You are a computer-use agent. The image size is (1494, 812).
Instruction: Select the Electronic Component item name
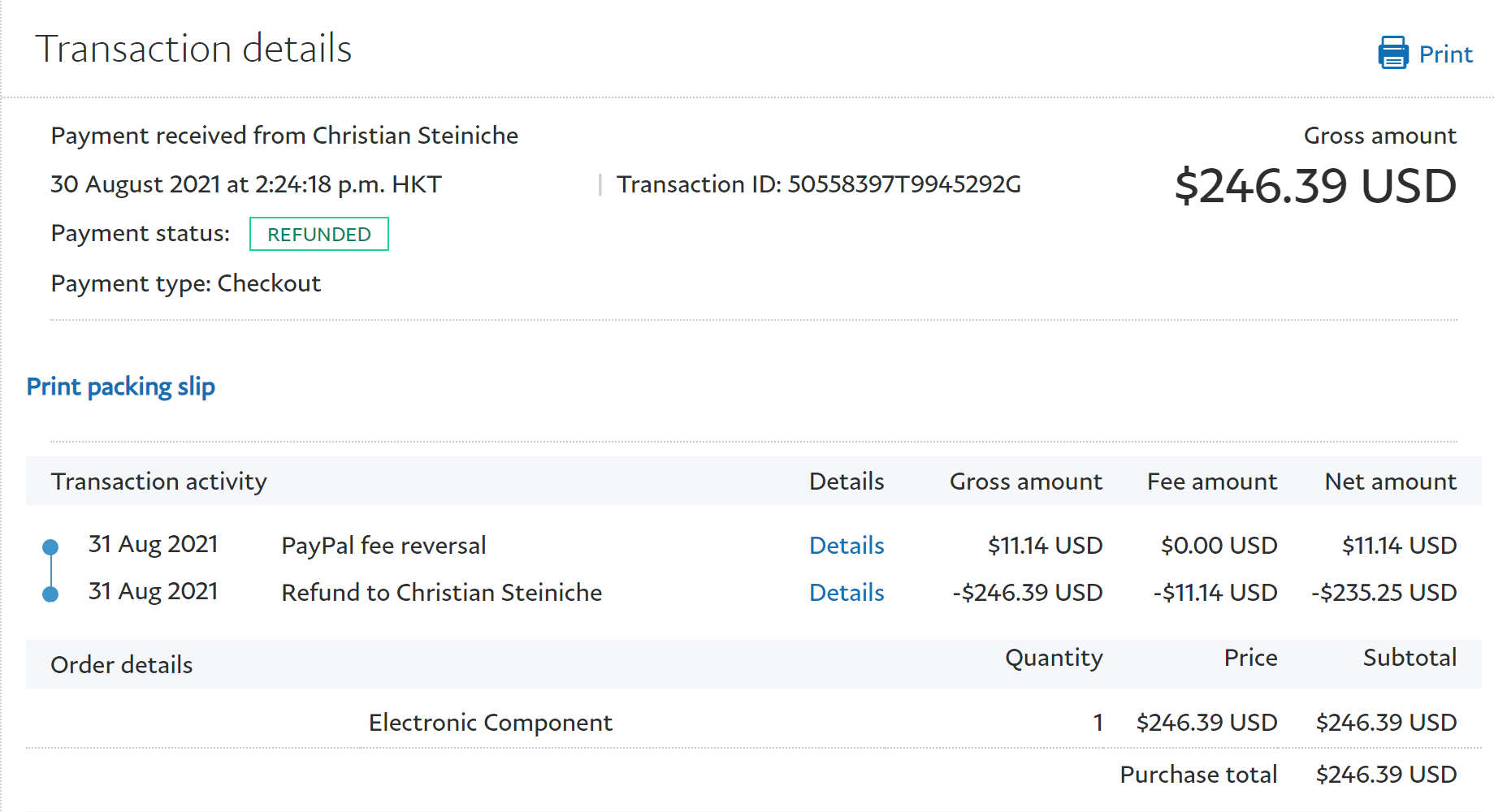pyautogui.click(x=490, y=723)
